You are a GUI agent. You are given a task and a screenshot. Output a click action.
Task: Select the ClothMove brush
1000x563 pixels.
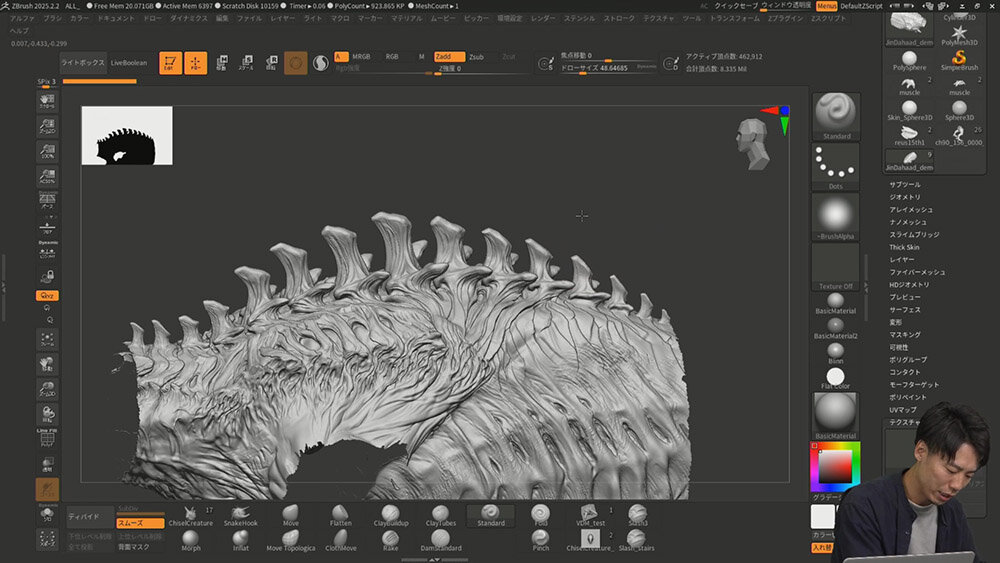click(341, 541)
